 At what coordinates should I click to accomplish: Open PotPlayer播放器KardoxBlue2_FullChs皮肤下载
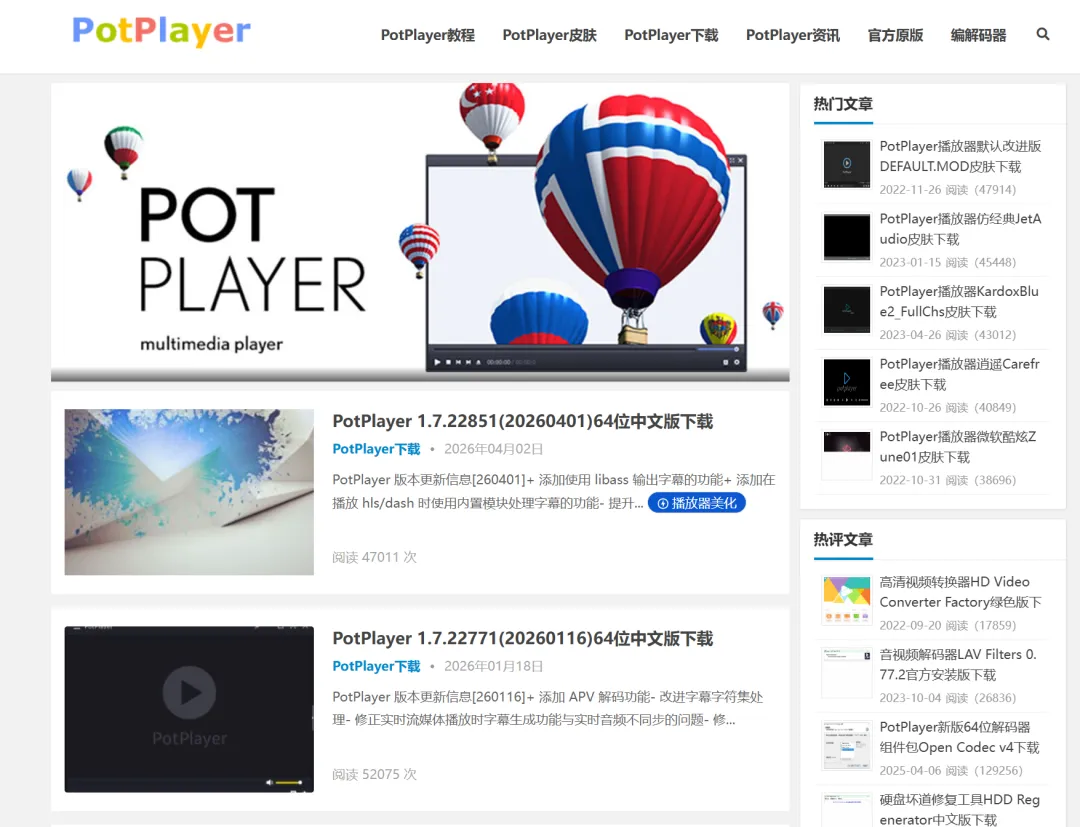pyautogui.click(x=959, y=302)
